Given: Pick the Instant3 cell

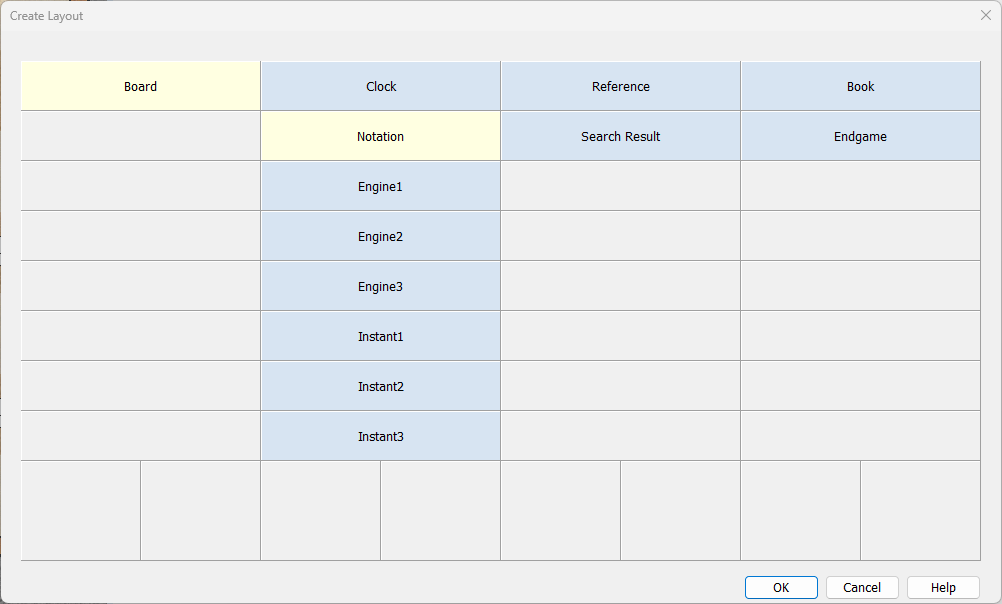Looking at the screenshot, I should click(381, 436).
